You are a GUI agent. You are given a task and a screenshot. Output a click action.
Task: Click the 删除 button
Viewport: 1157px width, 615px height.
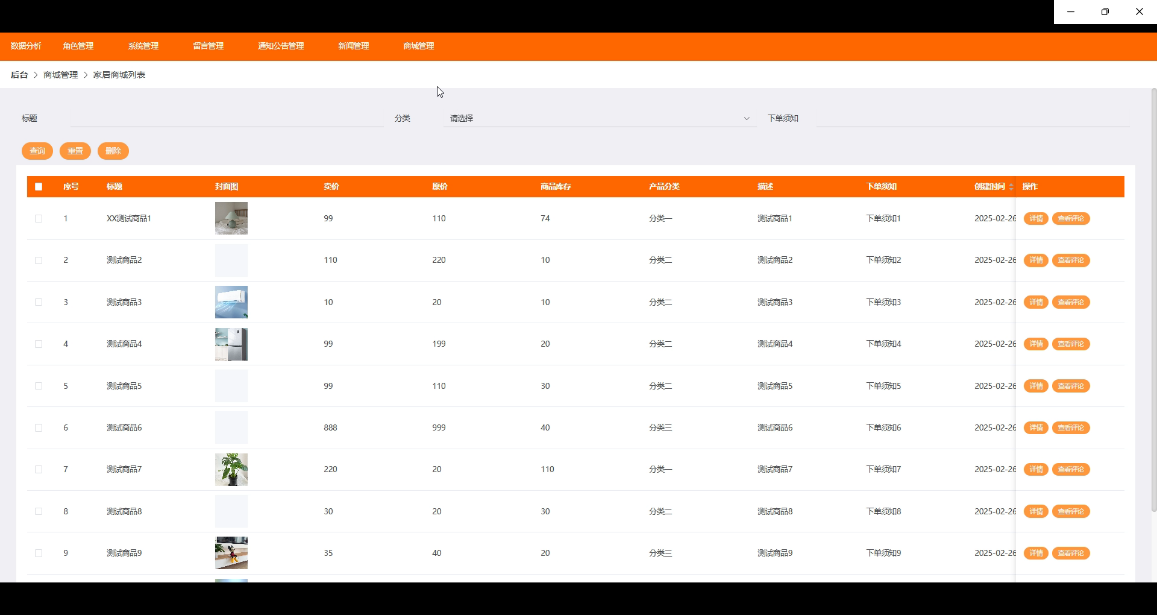click(113, 151)
